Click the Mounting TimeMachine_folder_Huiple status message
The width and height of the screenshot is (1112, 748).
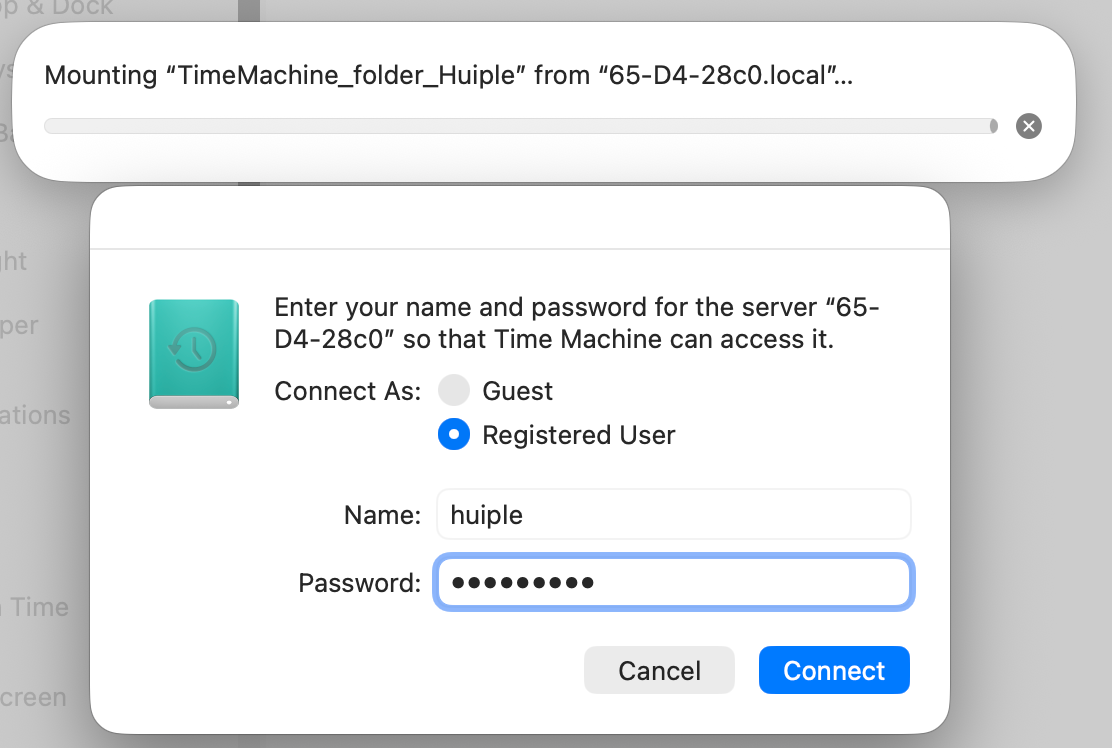[448, 76]
